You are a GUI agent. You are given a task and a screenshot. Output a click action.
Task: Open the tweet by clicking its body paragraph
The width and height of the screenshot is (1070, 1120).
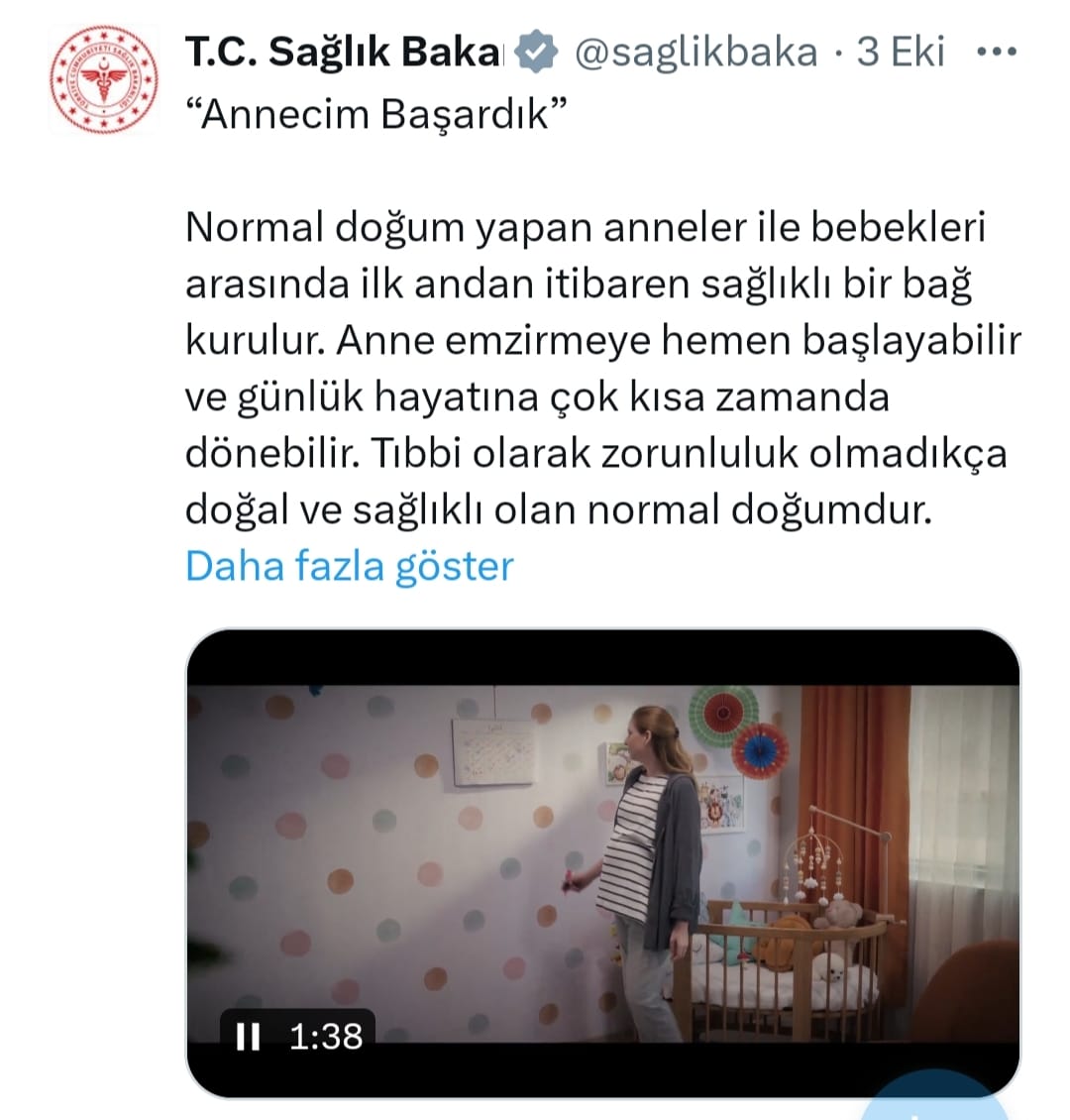point(603,369)
